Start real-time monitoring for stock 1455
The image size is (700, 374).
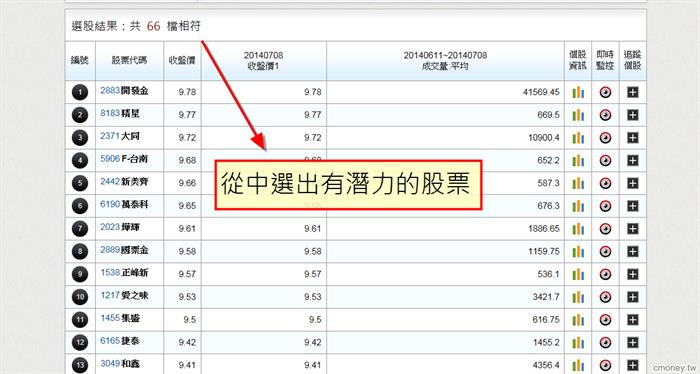[605, 320]
